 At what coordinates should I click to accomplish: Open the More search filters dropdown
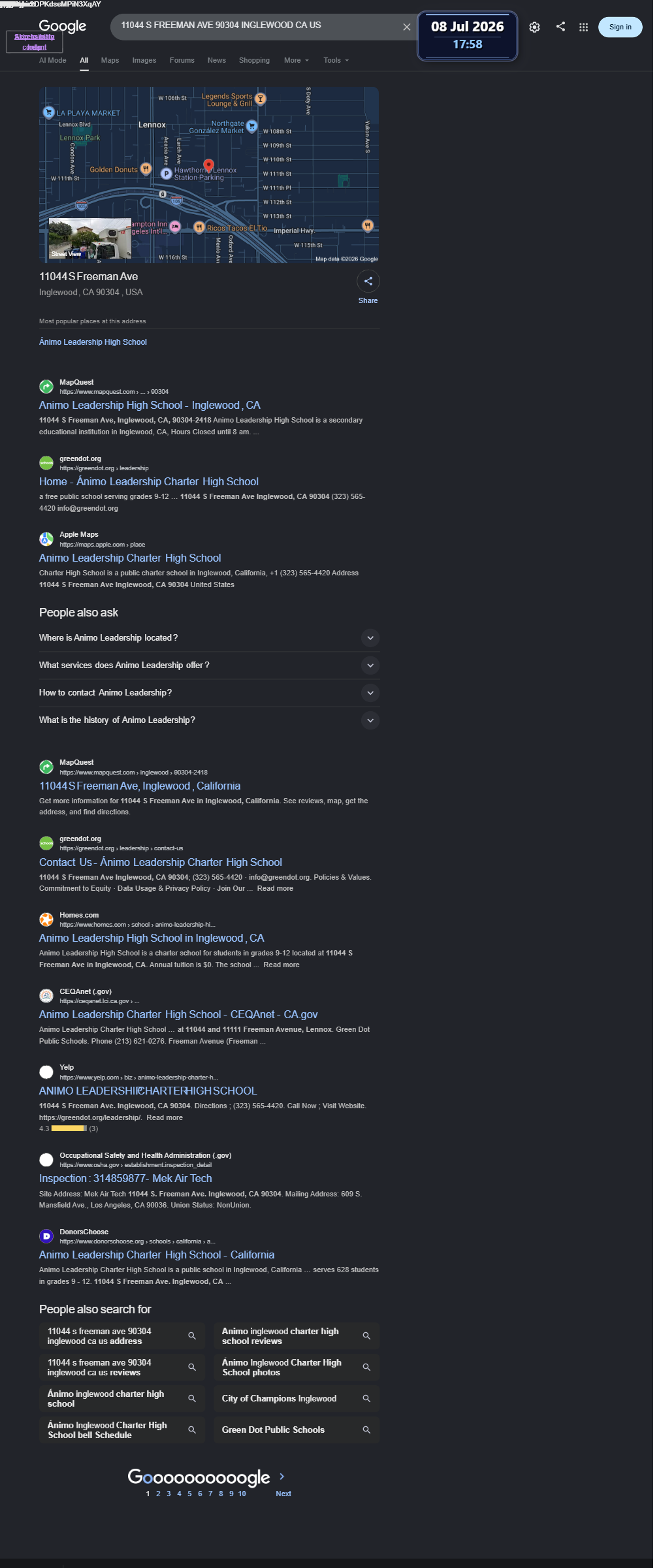[295, 60]
